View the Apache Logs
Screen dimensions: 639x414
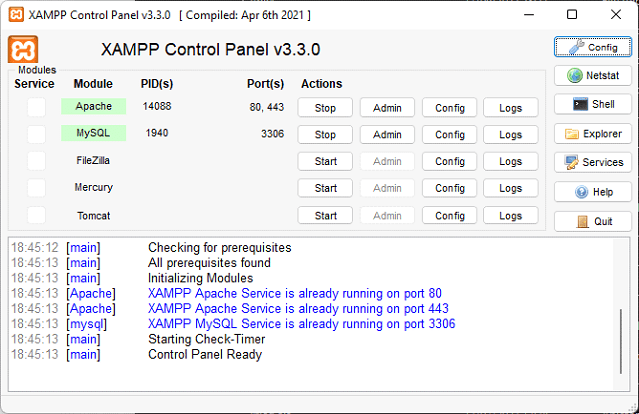tap(510, 108)
